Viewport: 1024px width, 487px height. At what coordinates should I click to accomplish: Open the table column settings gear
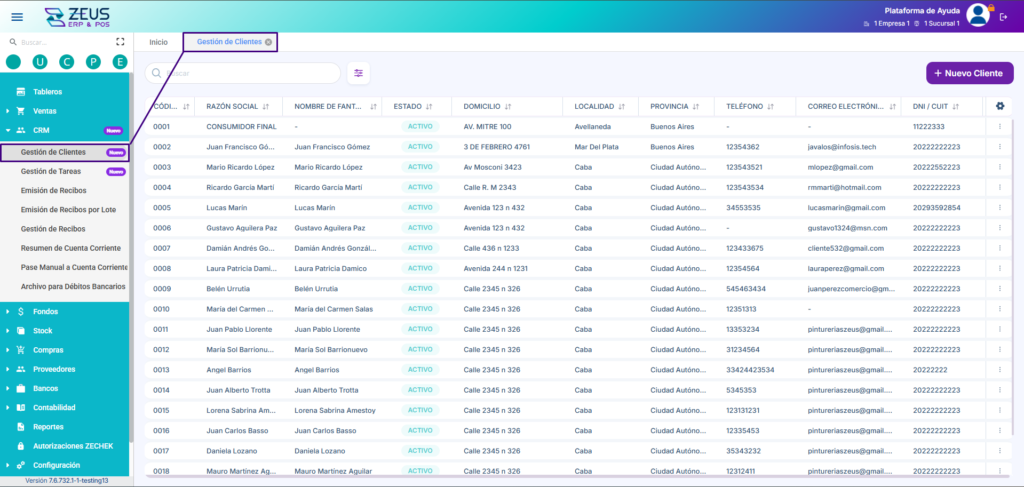pos(999,106)
